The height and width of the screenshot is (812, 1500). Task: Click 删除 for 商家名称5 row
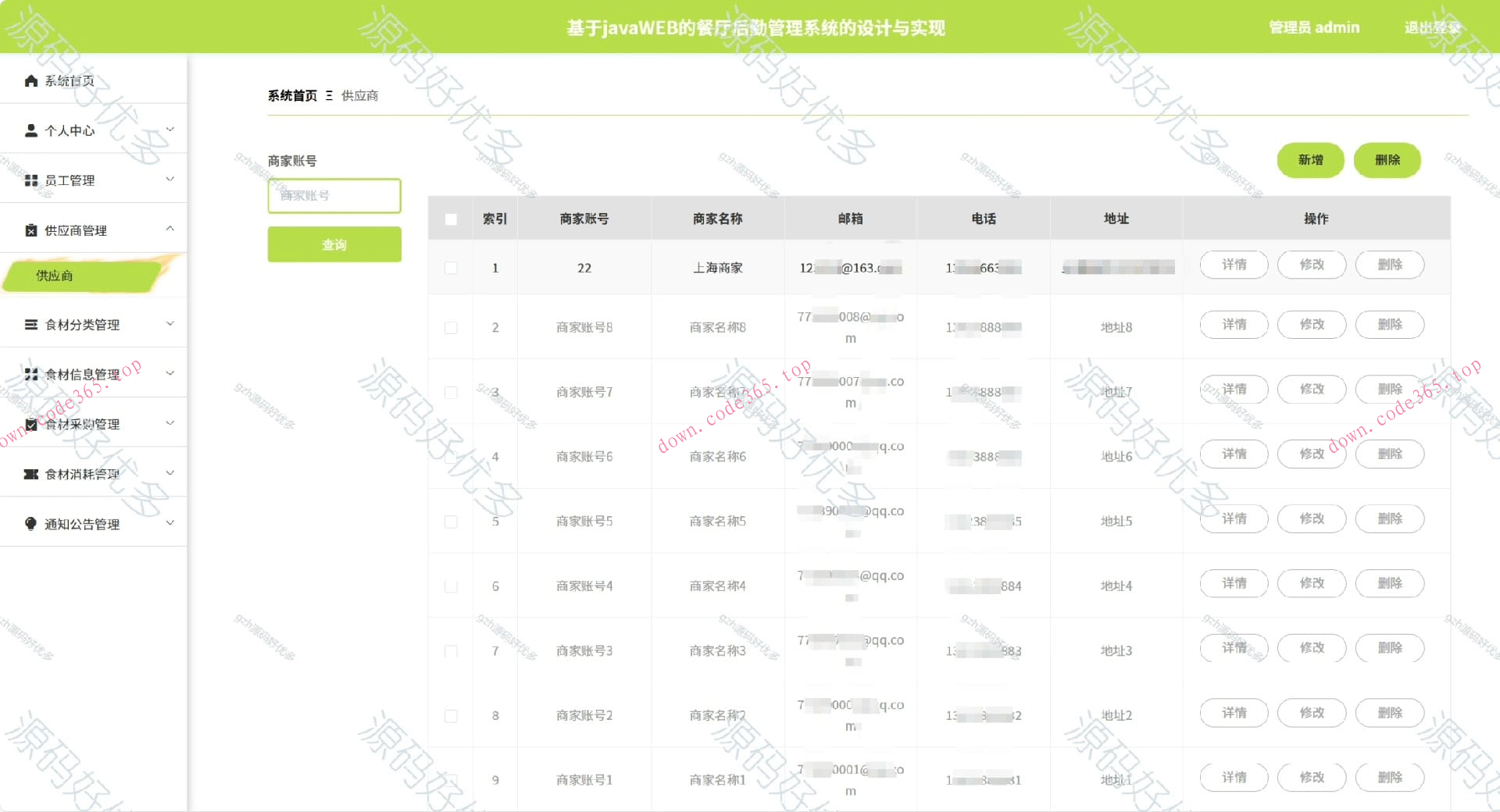coord(1390,518)
